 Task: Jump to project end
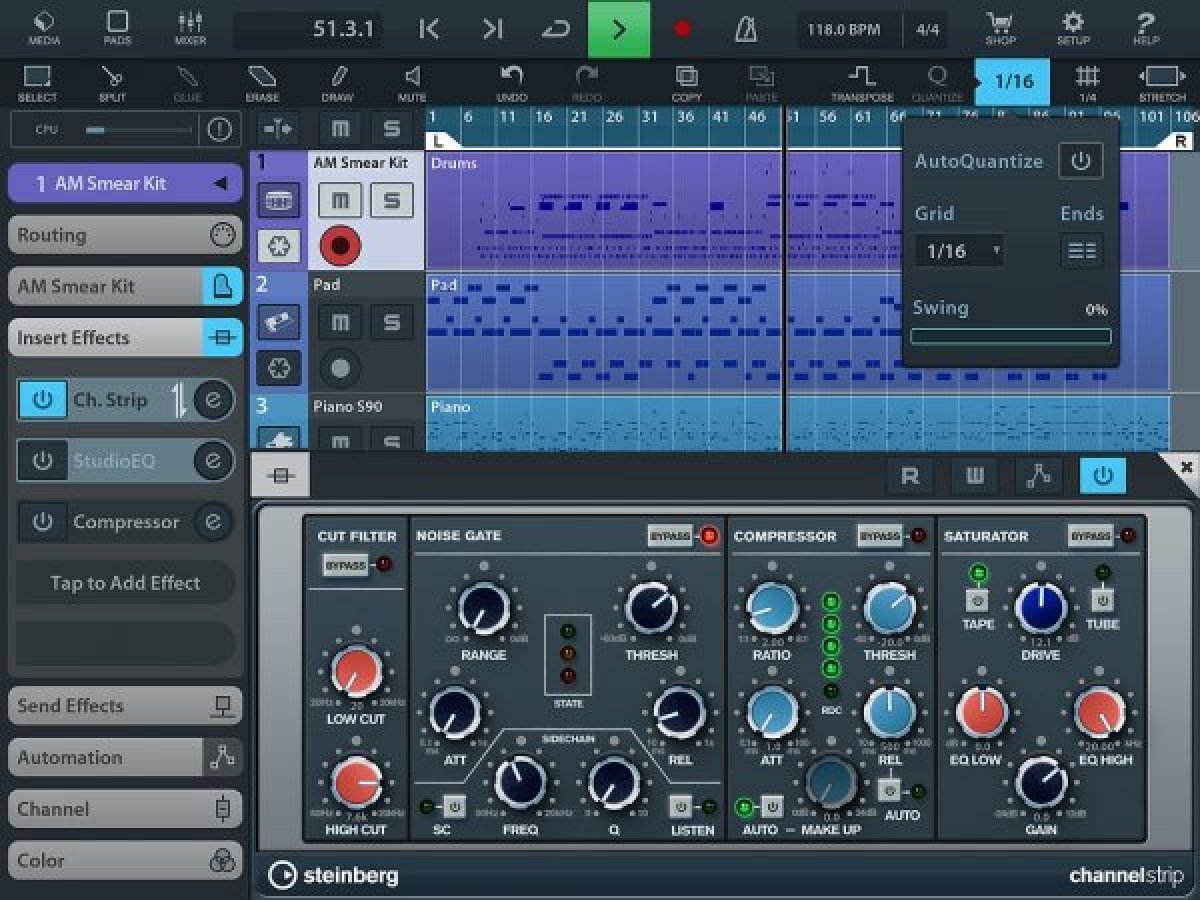click(492, 29)
